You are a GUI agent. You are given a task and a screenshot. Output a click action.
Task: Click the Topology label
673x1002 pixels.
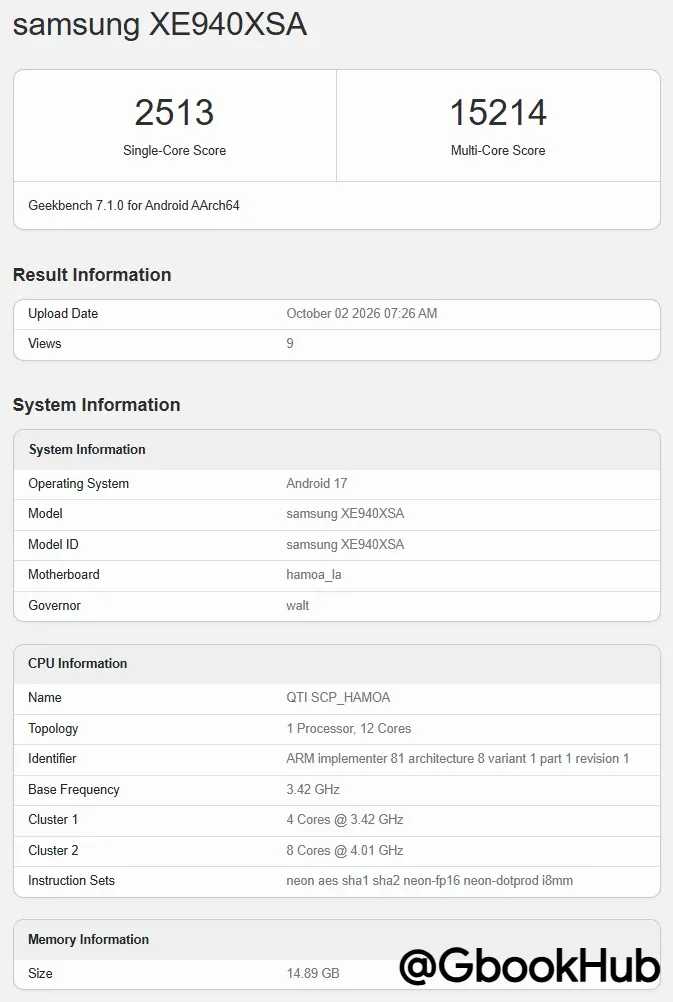[53, 728]
